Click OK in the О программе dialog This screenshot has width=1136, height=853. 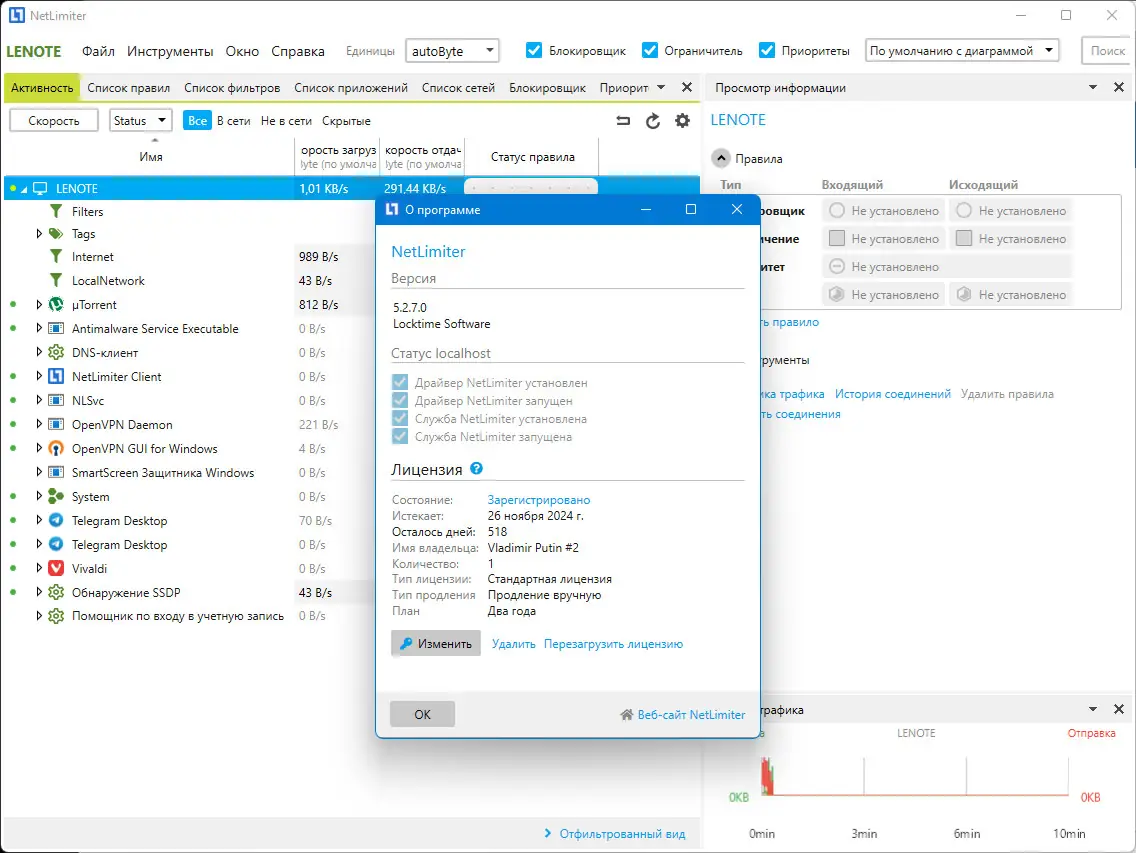pos(422,714)
